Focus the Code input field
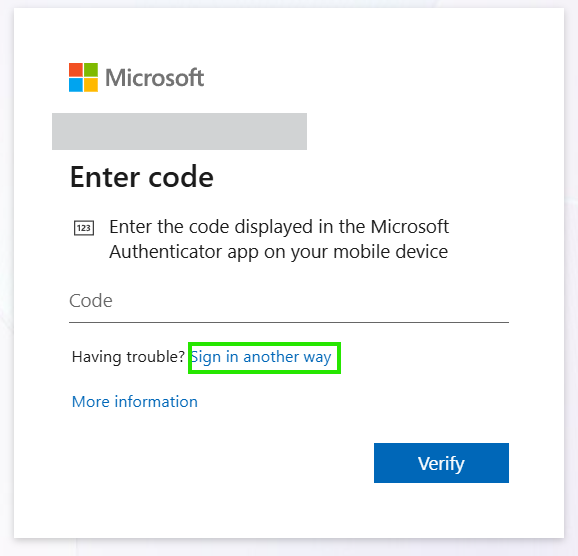The height and width of the screenshot is (556, 578). pos(289,301)
